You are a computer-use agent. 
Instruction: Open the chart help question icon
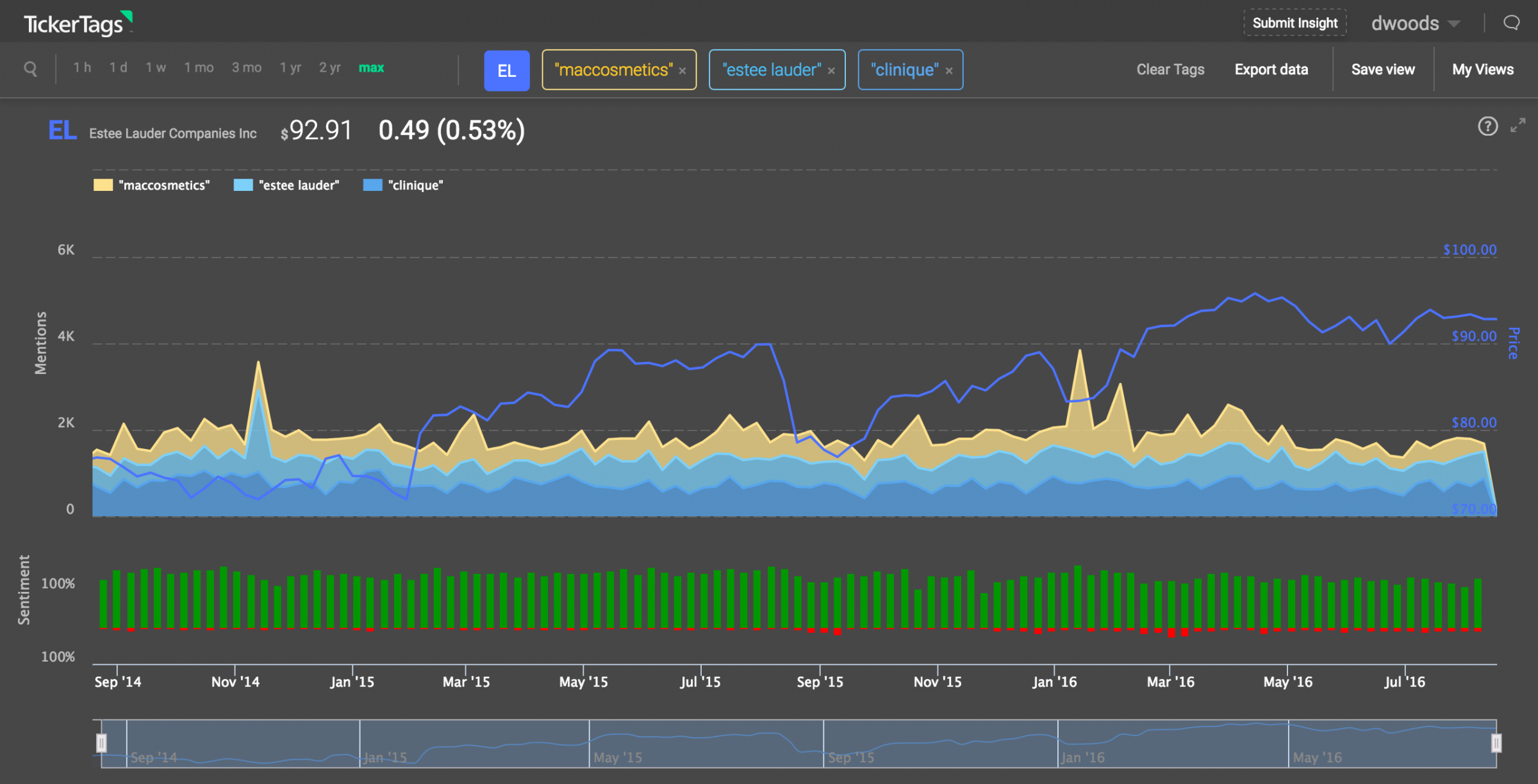tap(1487, 126)
